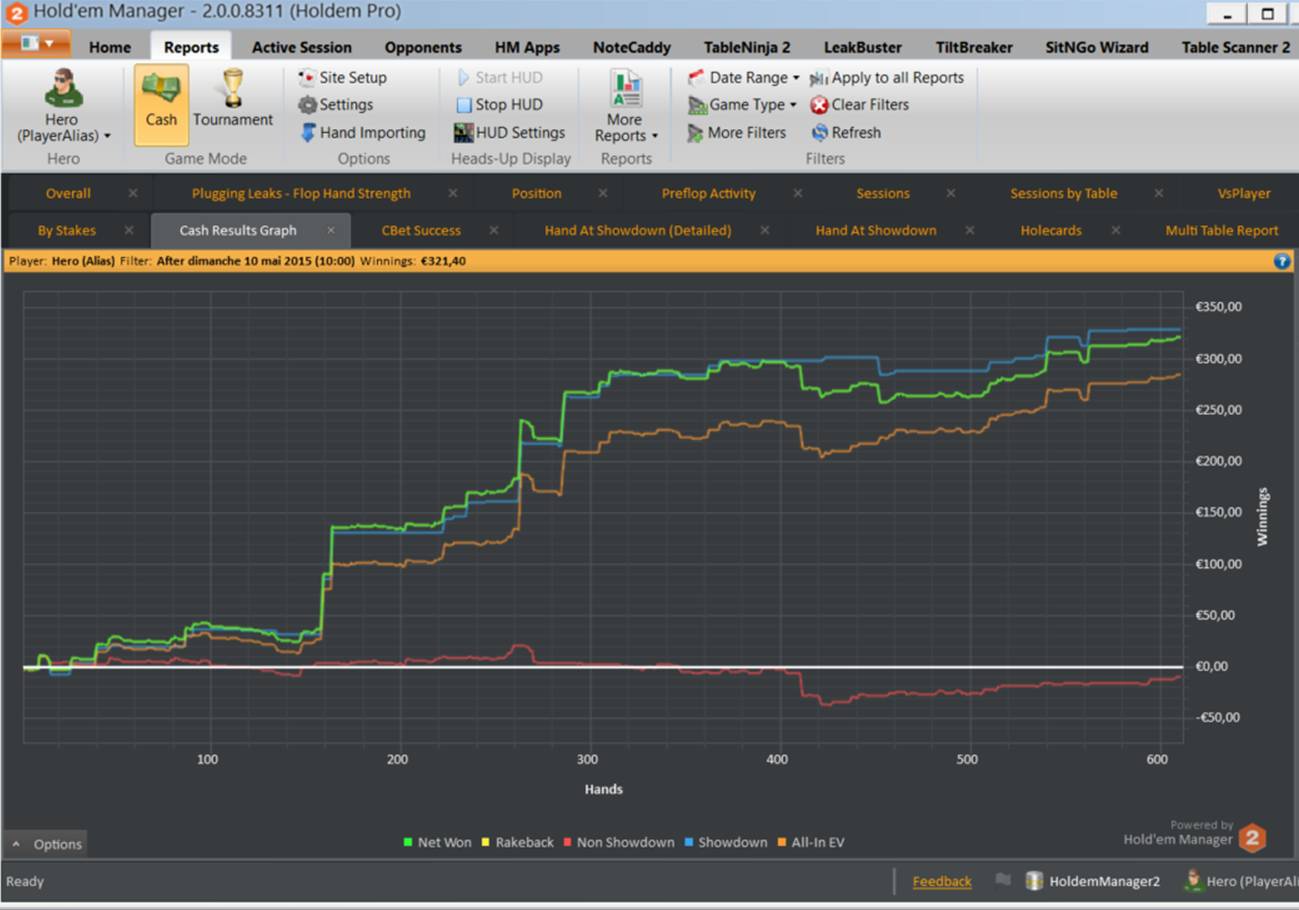Image resolution: width=1299 pixels, height=910 pixels.
Task: Open the By Stakes report tab
Action: pyautogui.click(x=67, y=230)
